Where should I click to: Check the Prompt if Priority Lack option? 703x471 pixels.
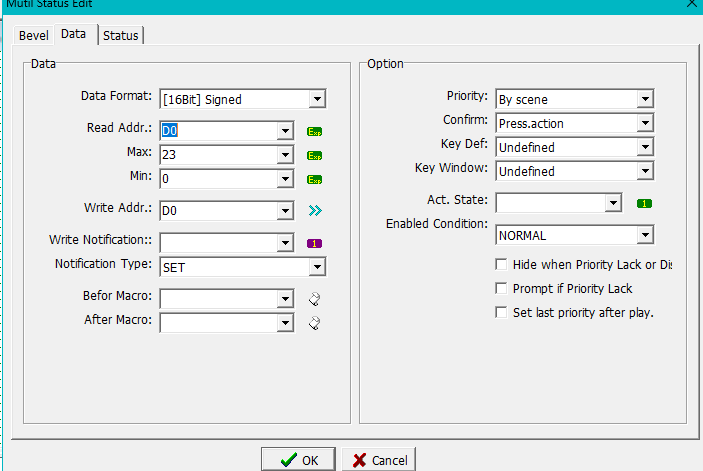click(502, 289)
